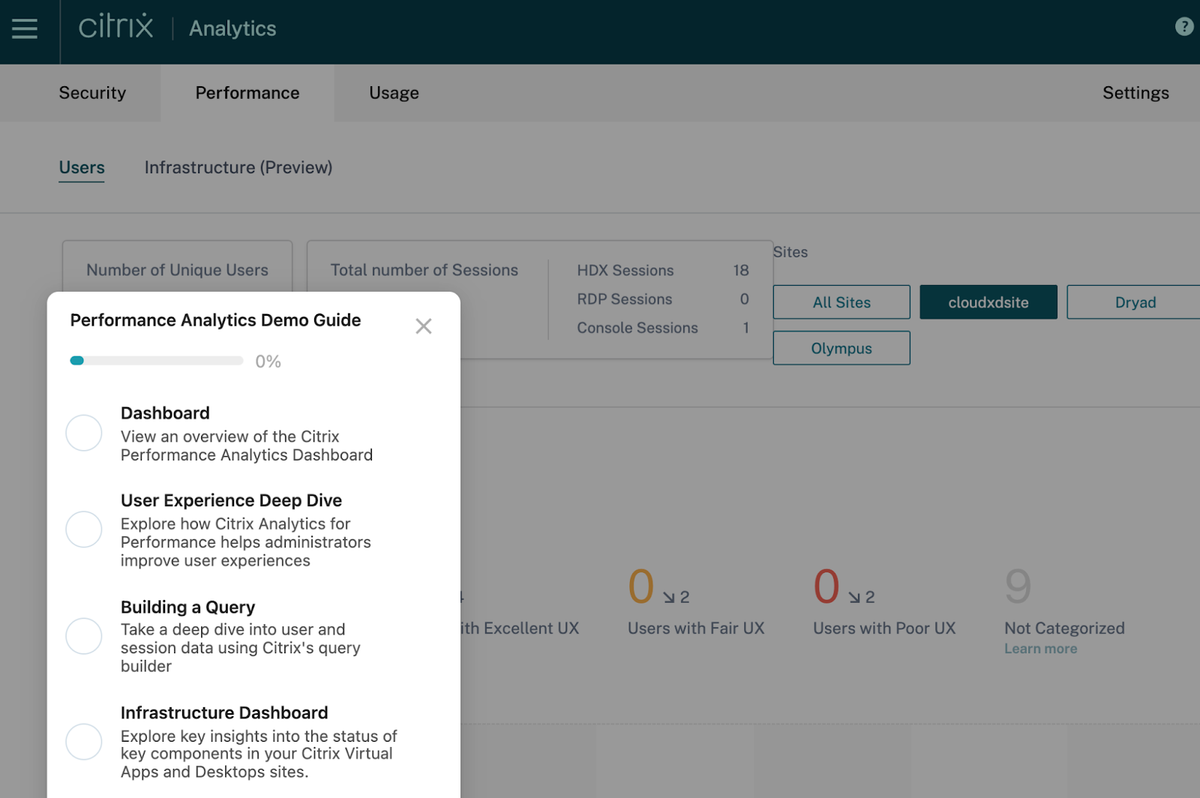Select the All Sites button
The width and height of the screenshot is (1200, 798).
841,302
